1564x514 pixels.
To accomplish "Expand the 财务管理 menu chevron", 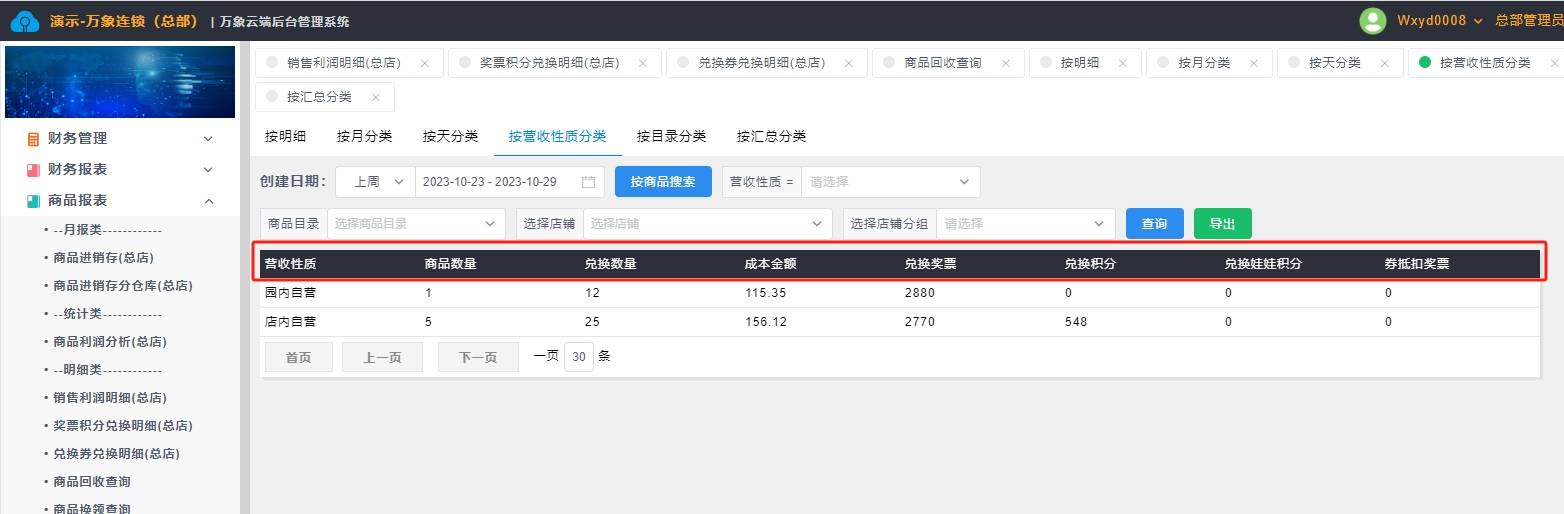I will (x=208, y=139).
